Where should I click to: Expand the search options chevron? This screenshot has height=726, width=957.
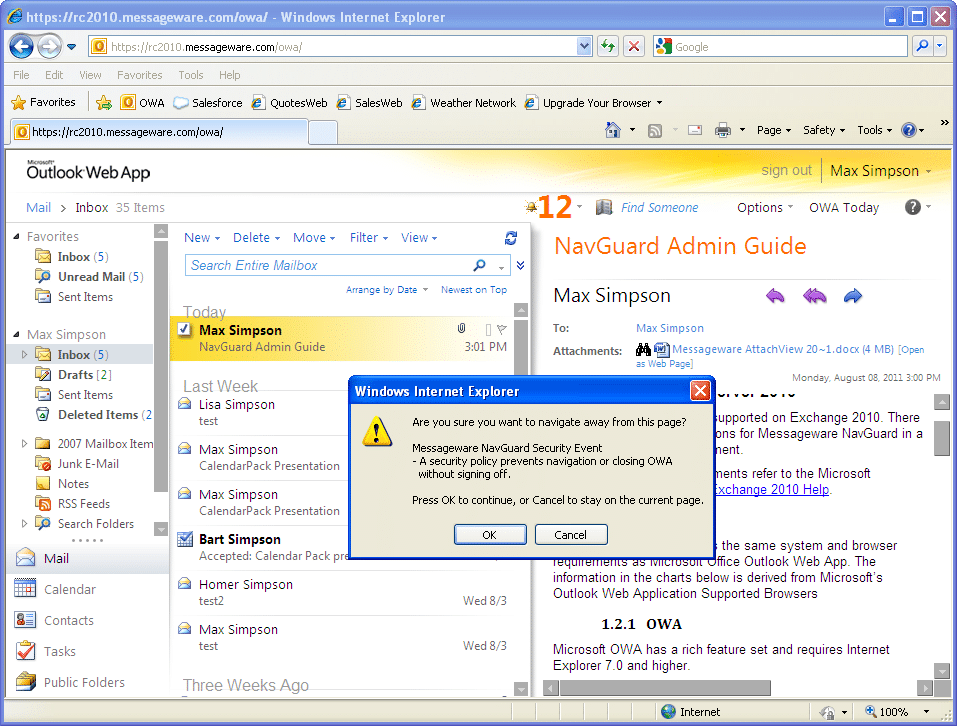pyautogui.click(x=521, y=265)
